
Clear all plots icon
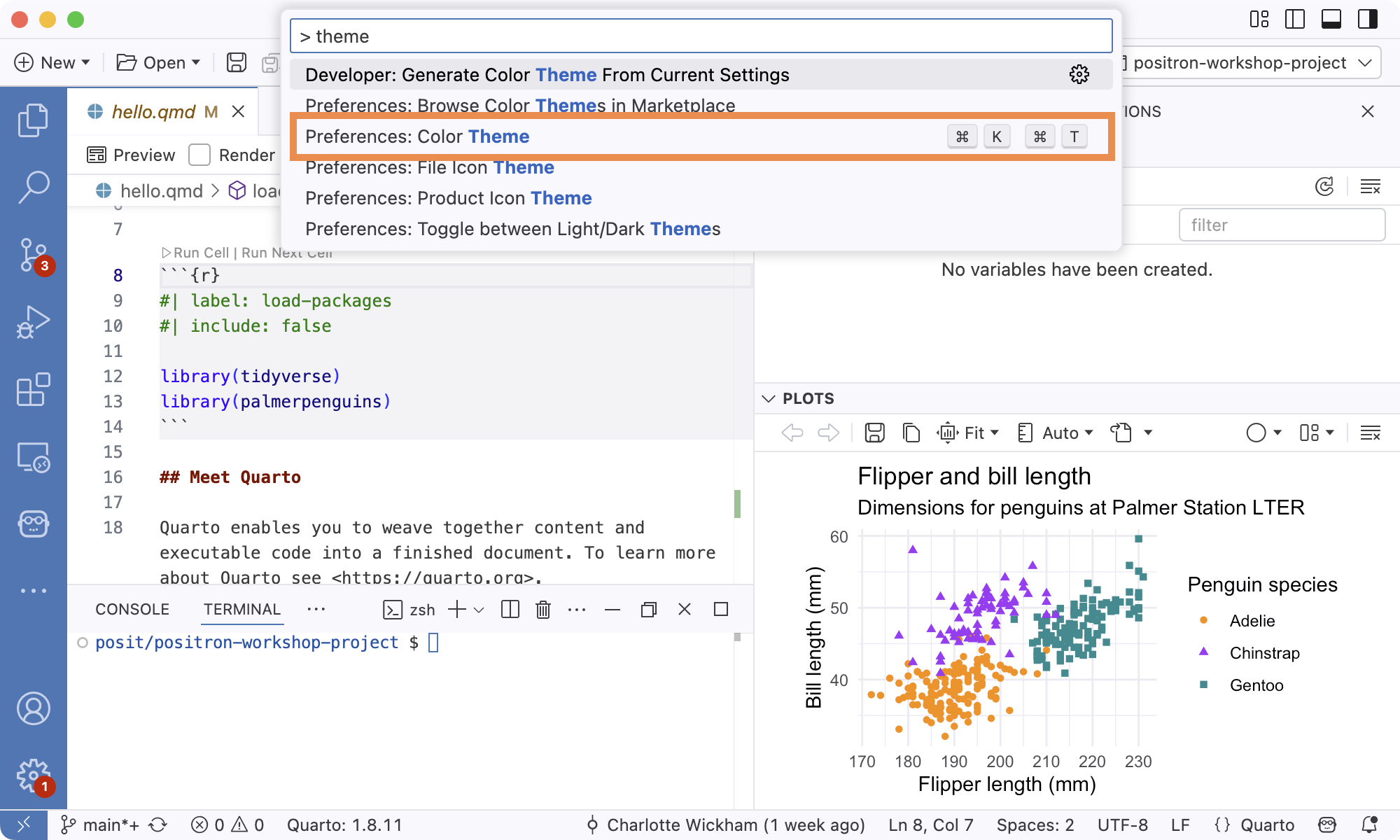point(1370,433)
